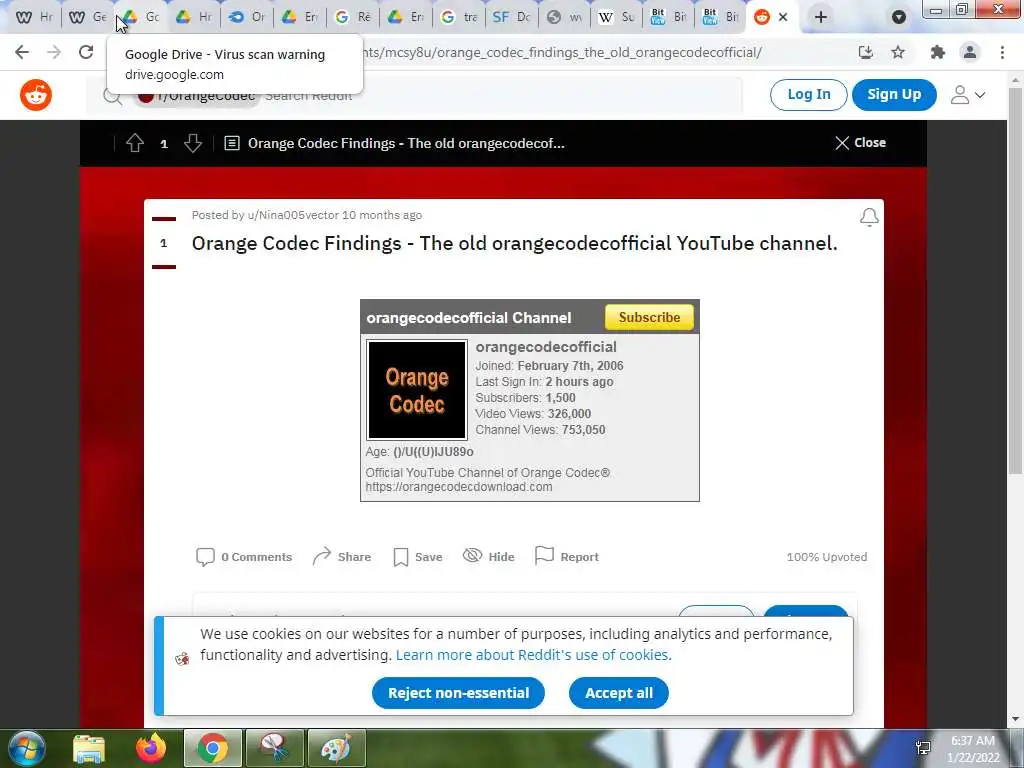Click the text post icon in header
Image resolution: width=1024 pixels, height=768 pixels.
232,143
